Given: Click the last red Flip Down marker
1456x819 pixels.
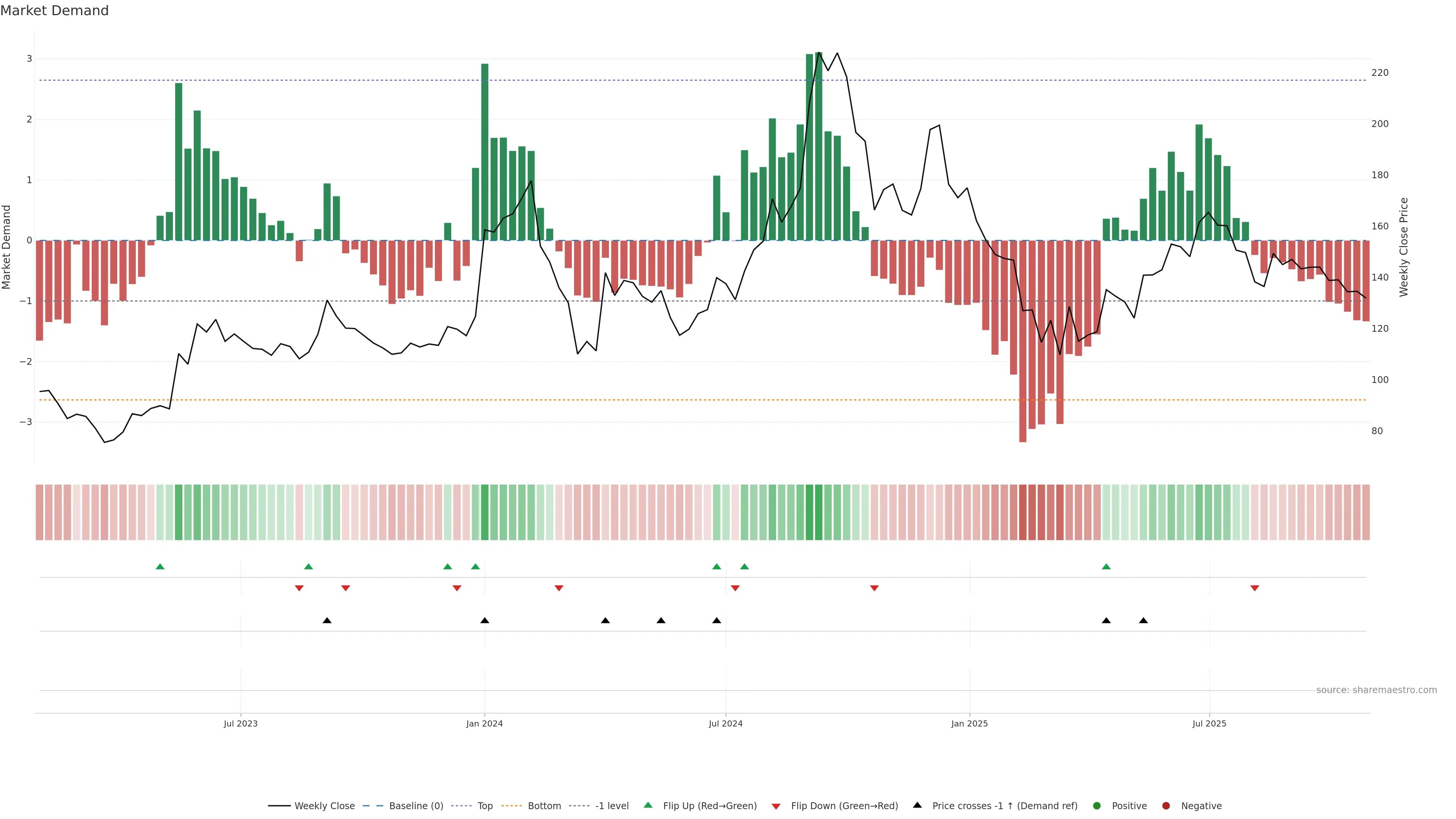Looking at the screenshot, I should click(x=1255, y=588).
